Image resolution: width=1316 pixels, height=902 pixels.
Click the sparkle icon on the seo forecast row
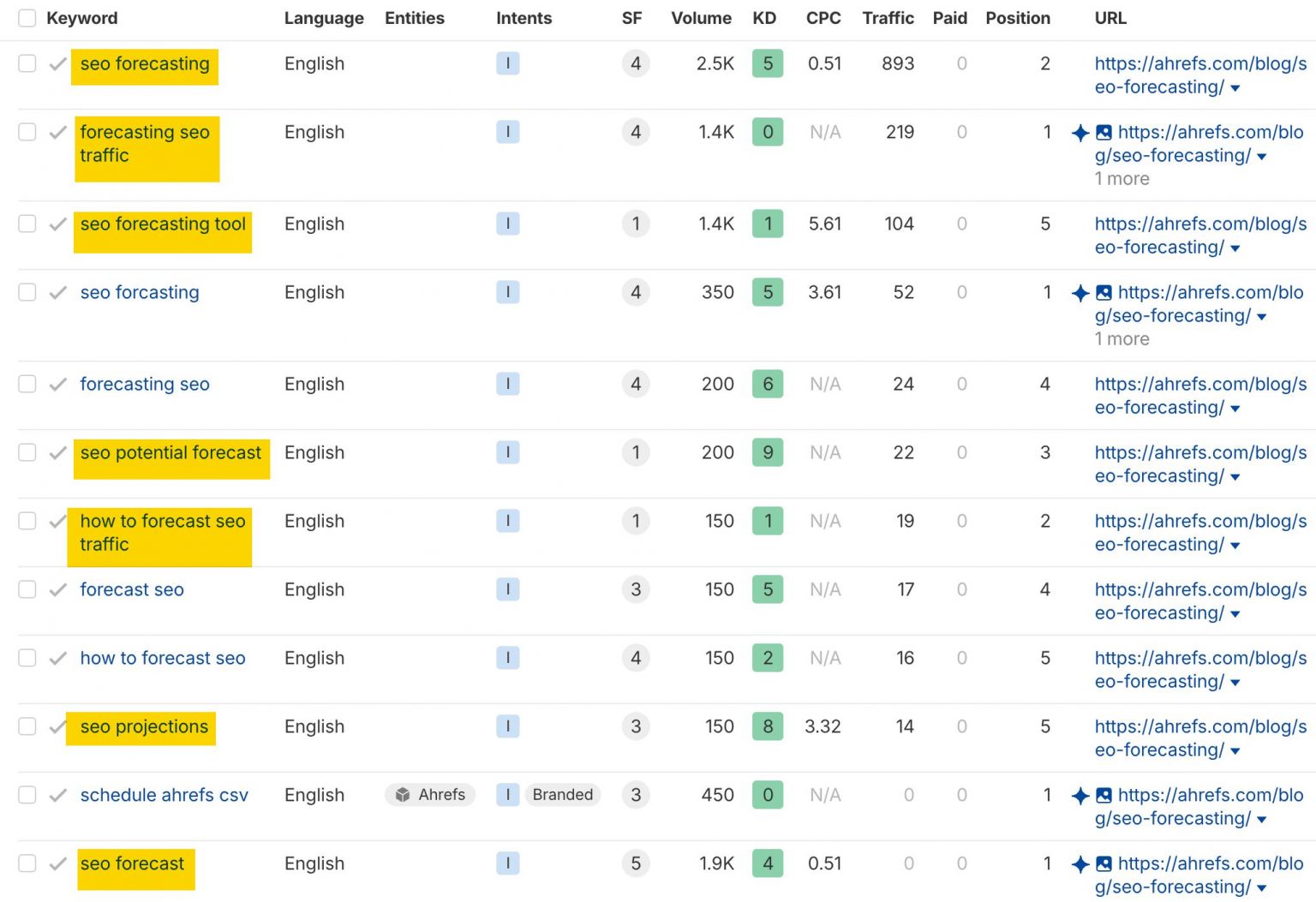[x=1081, y=863]
